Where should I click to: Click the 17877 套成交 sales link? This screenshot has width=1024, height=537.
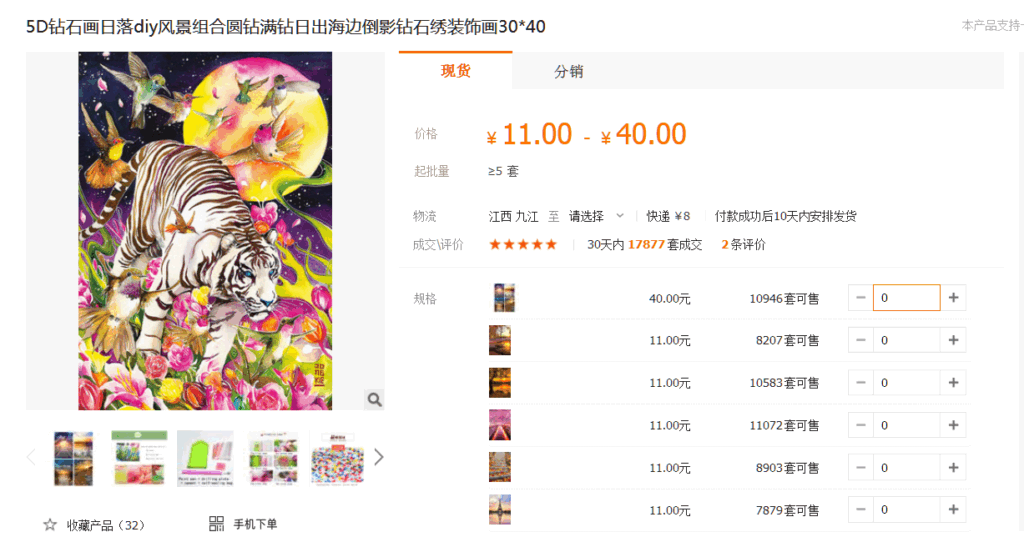pos(665,244)
